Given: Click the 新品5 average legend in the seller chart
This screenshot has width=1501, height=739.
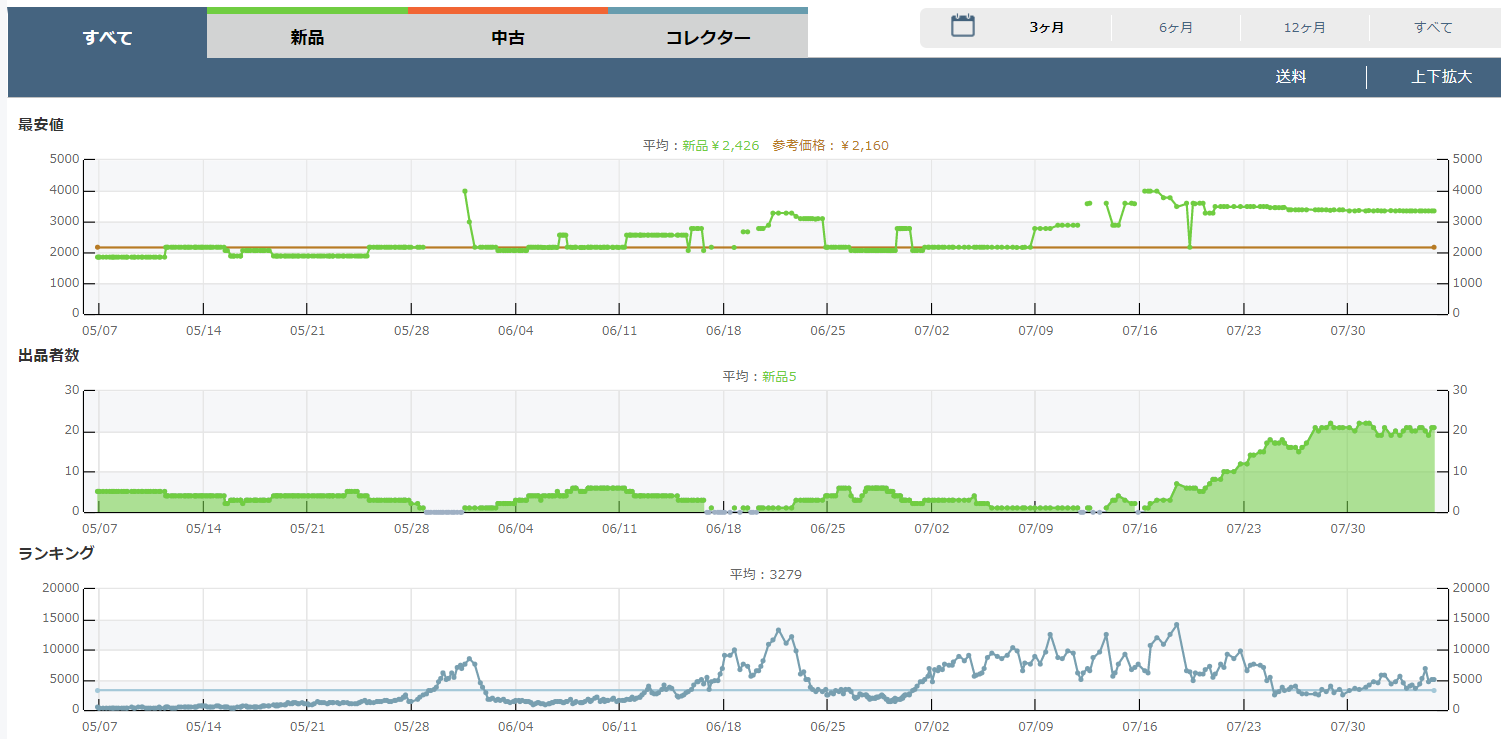Looking at the screenshot, I should point(779,377).
